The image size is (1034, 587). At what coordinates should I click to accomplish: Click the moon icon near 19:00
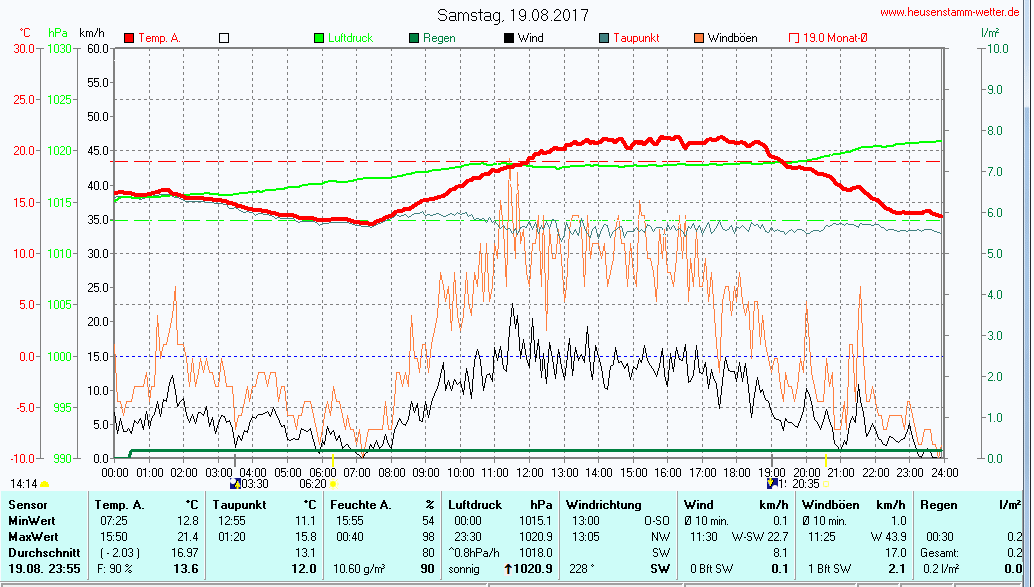click(772, 482)
